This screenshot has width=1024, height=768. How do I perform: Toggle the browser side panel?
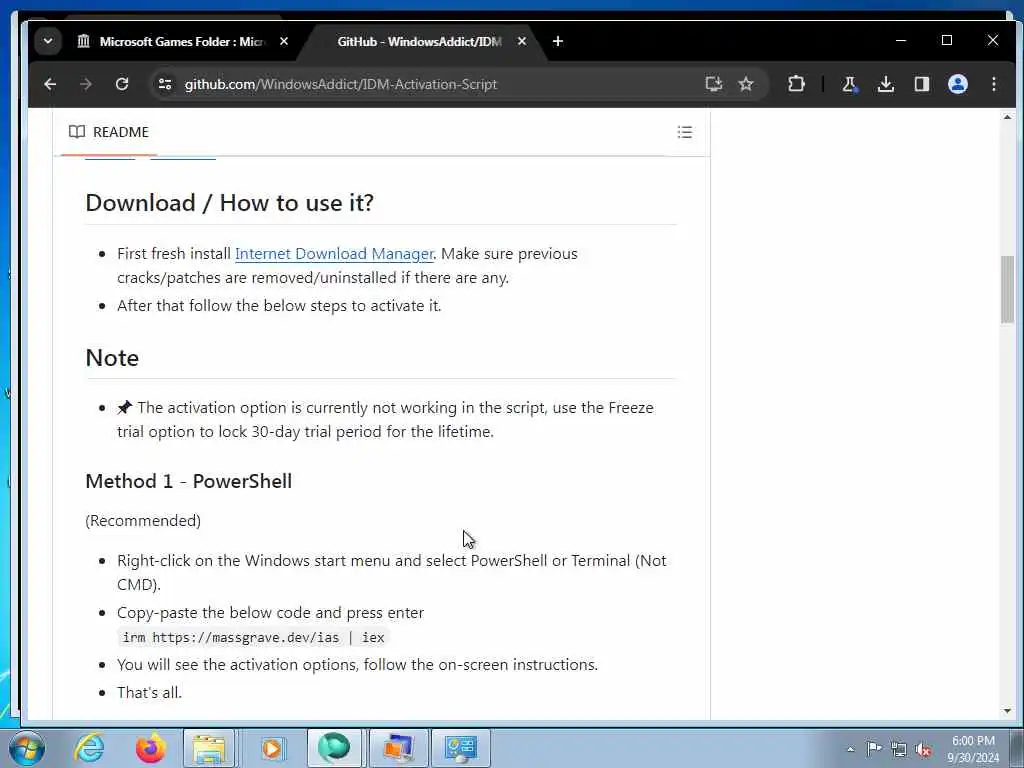coord(921,84)
